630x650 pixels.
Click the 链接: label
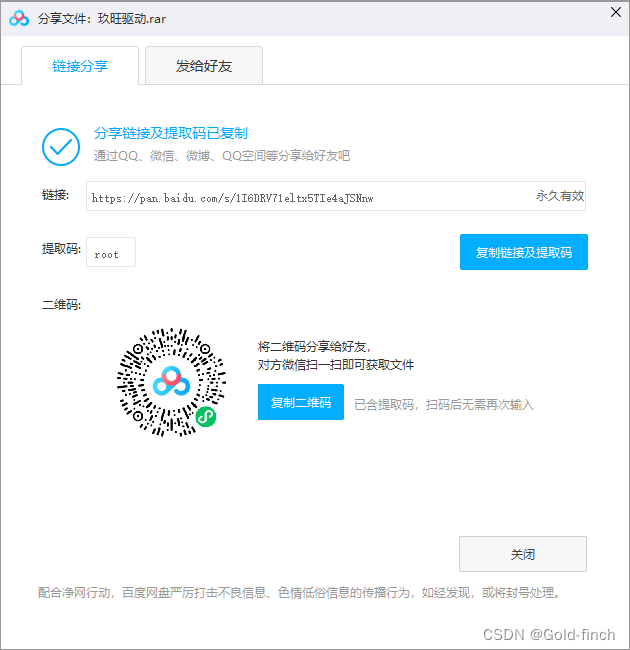tap(56, 195)
